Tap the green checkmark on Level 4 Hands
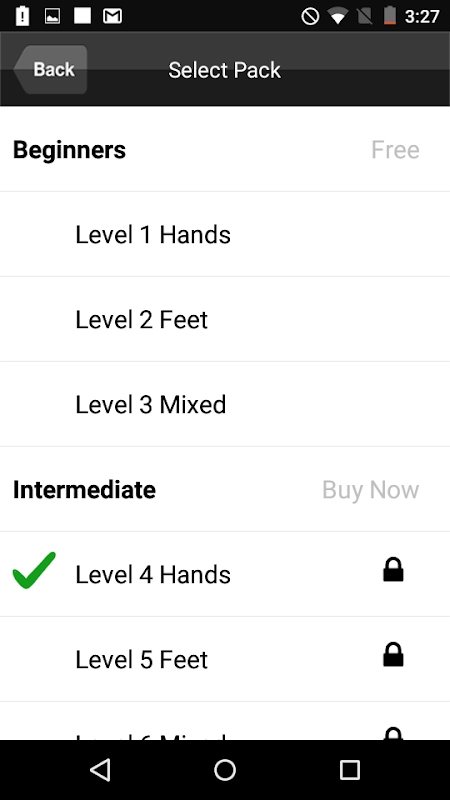Screen dimensions: 450x800 tap(34, 570)
